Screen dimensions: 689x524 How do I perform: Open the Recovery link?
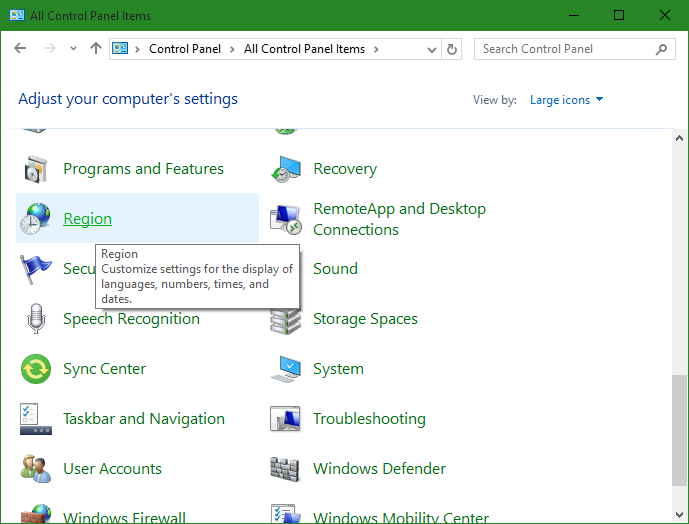[x=345, y=169]
